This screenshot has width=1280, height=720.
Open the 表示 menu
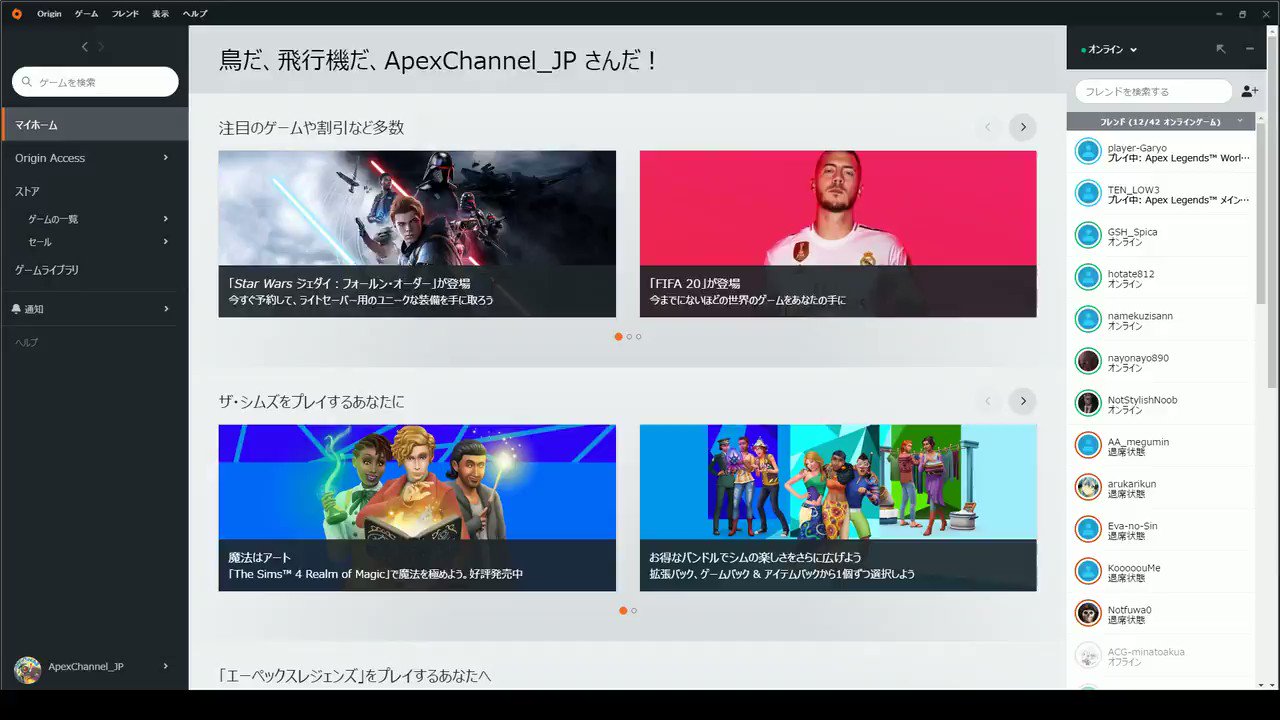point(160,14)
